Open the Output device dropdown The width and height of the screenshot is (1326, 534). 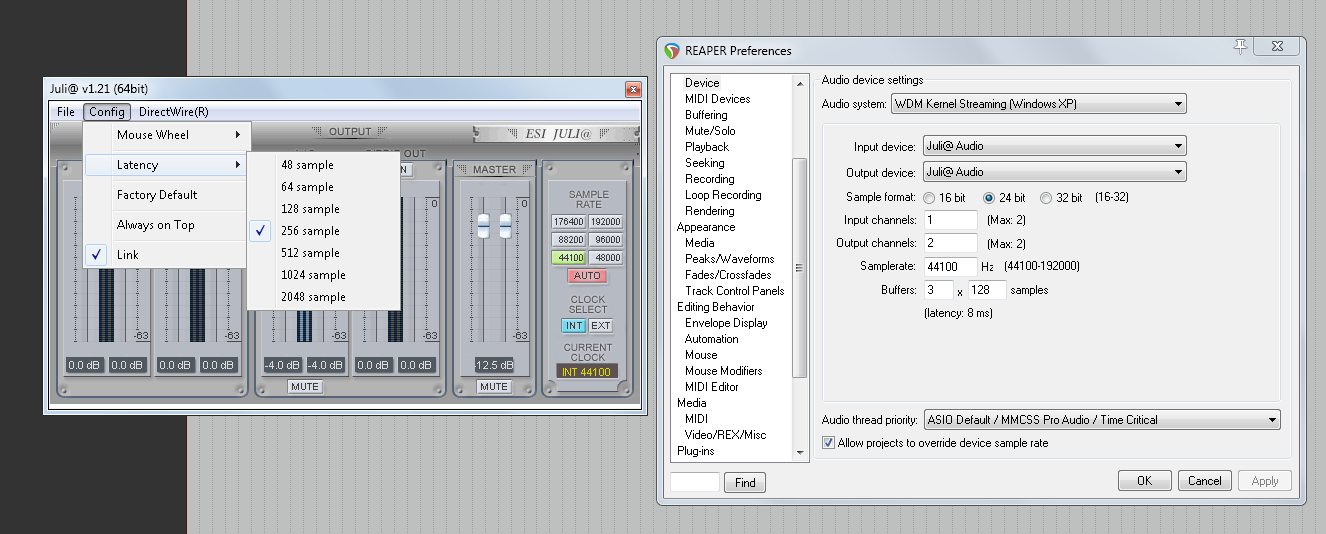[x=1054, y=172]
